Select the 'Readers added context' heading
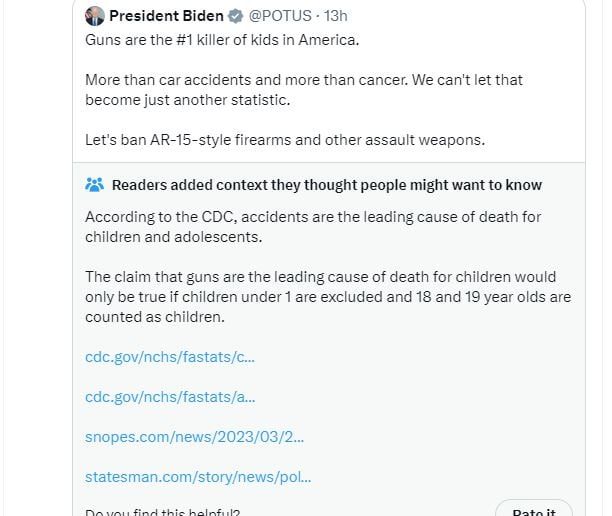Screen dimensions: 612x516 coord(326,185)
